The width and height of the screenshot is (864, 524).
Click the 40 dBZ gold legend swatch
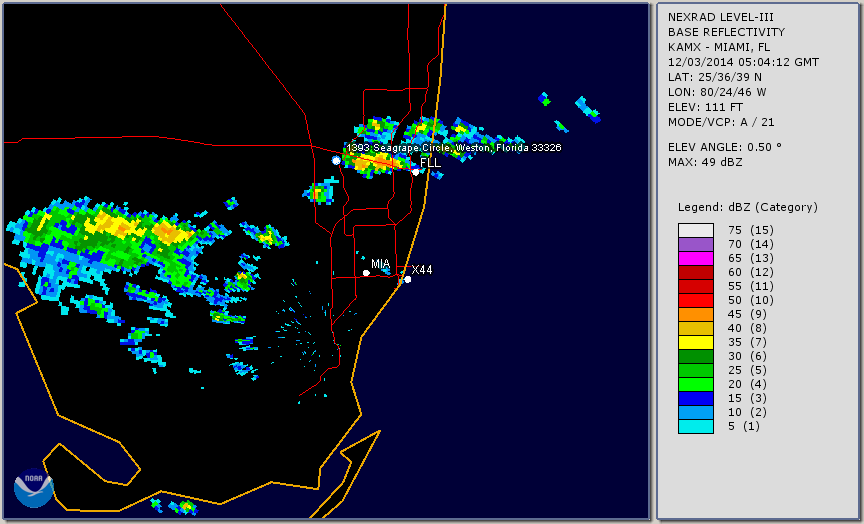pos(695,328)
